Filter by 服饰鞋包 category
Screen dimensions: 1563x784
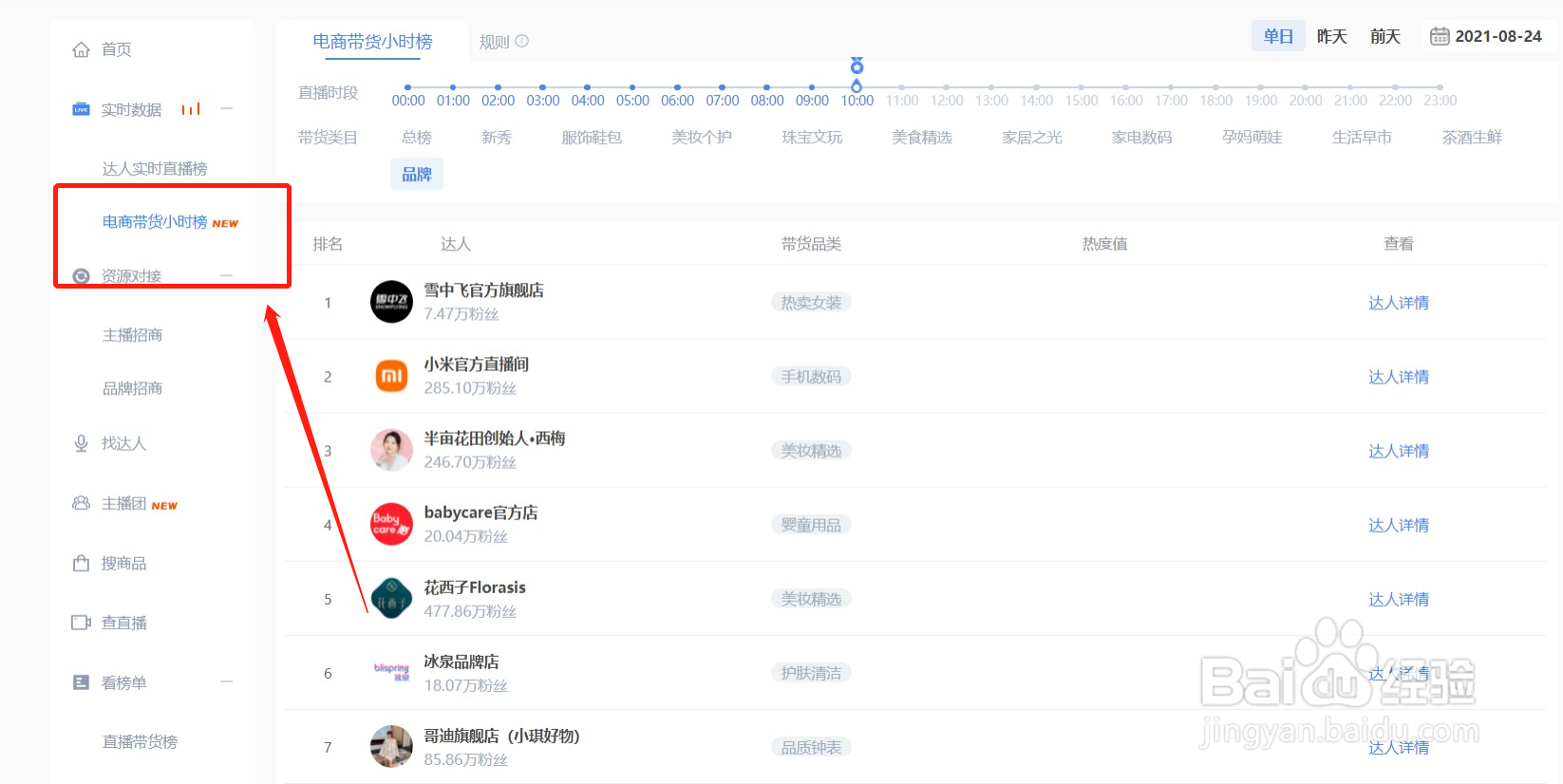pyautogui.click(x=592, y=137)
